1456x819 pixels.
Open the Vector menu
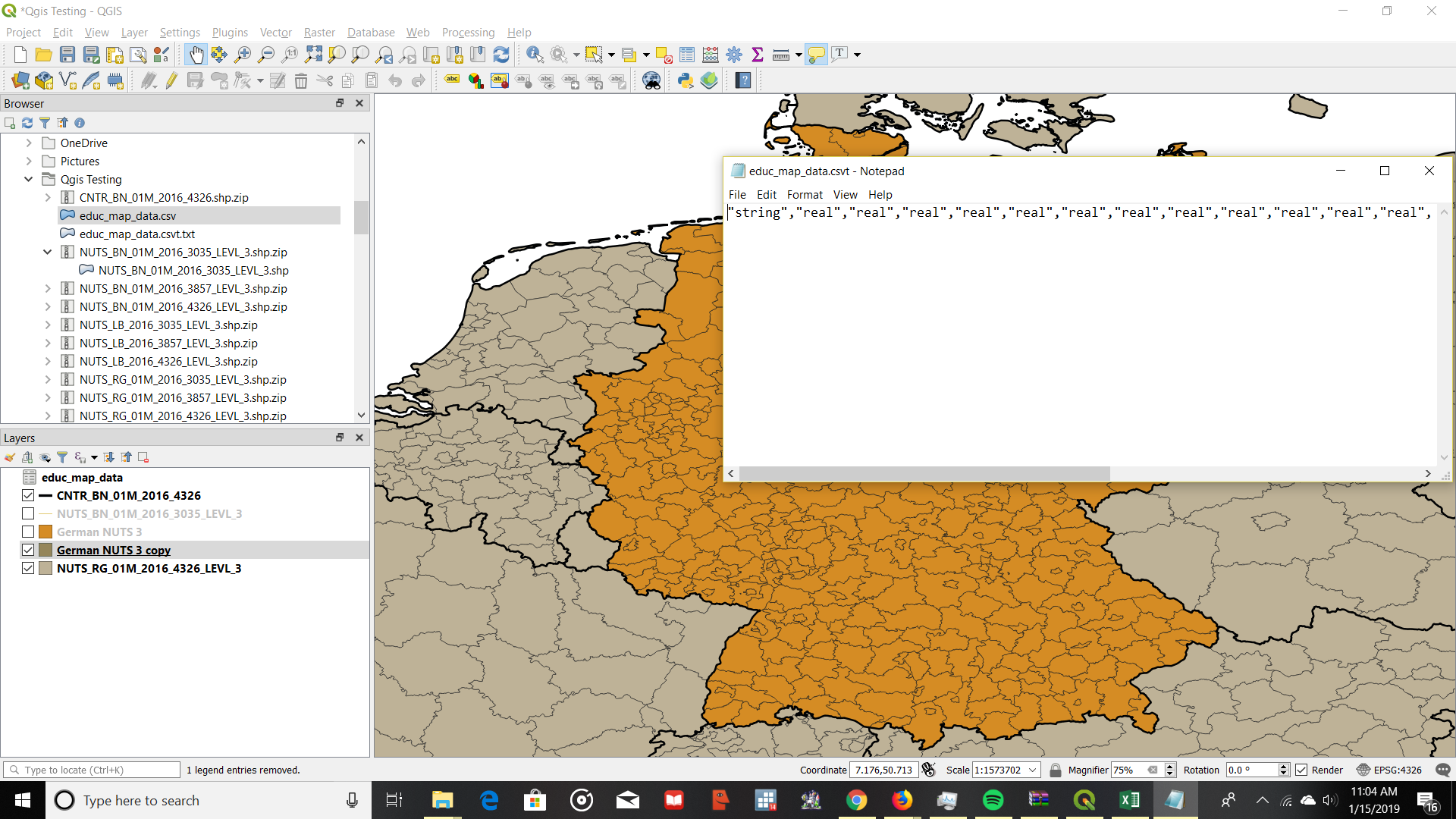click(276, 32)
